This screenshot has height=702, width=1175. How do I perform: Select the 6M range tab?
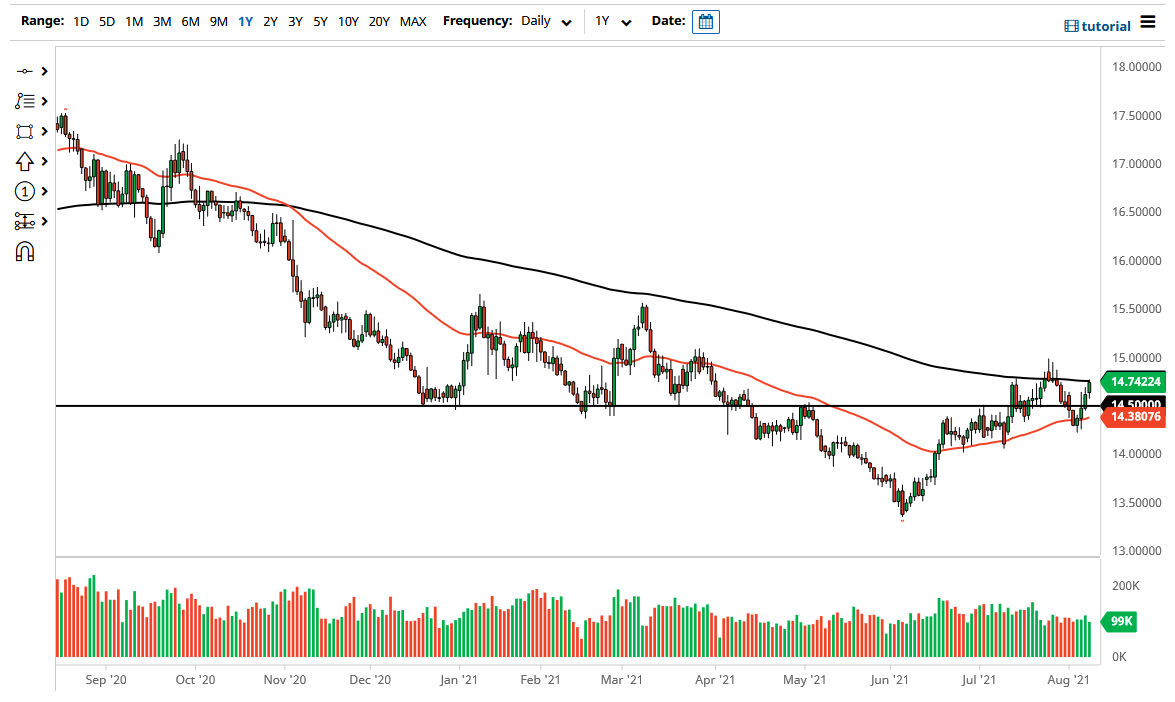[x=190, y=21]
